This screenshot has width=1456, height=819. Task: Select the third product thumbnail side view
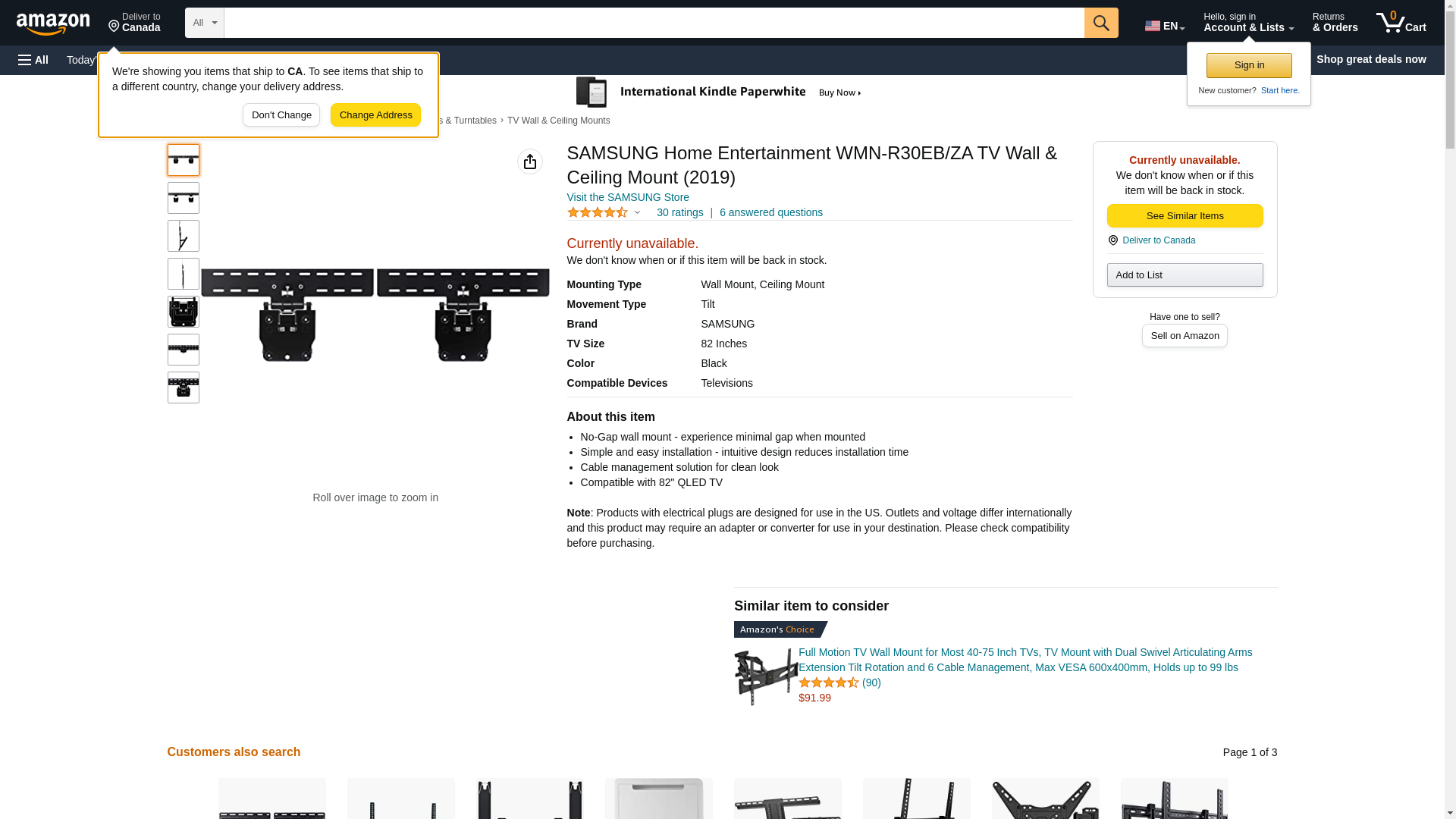[184, 236]
